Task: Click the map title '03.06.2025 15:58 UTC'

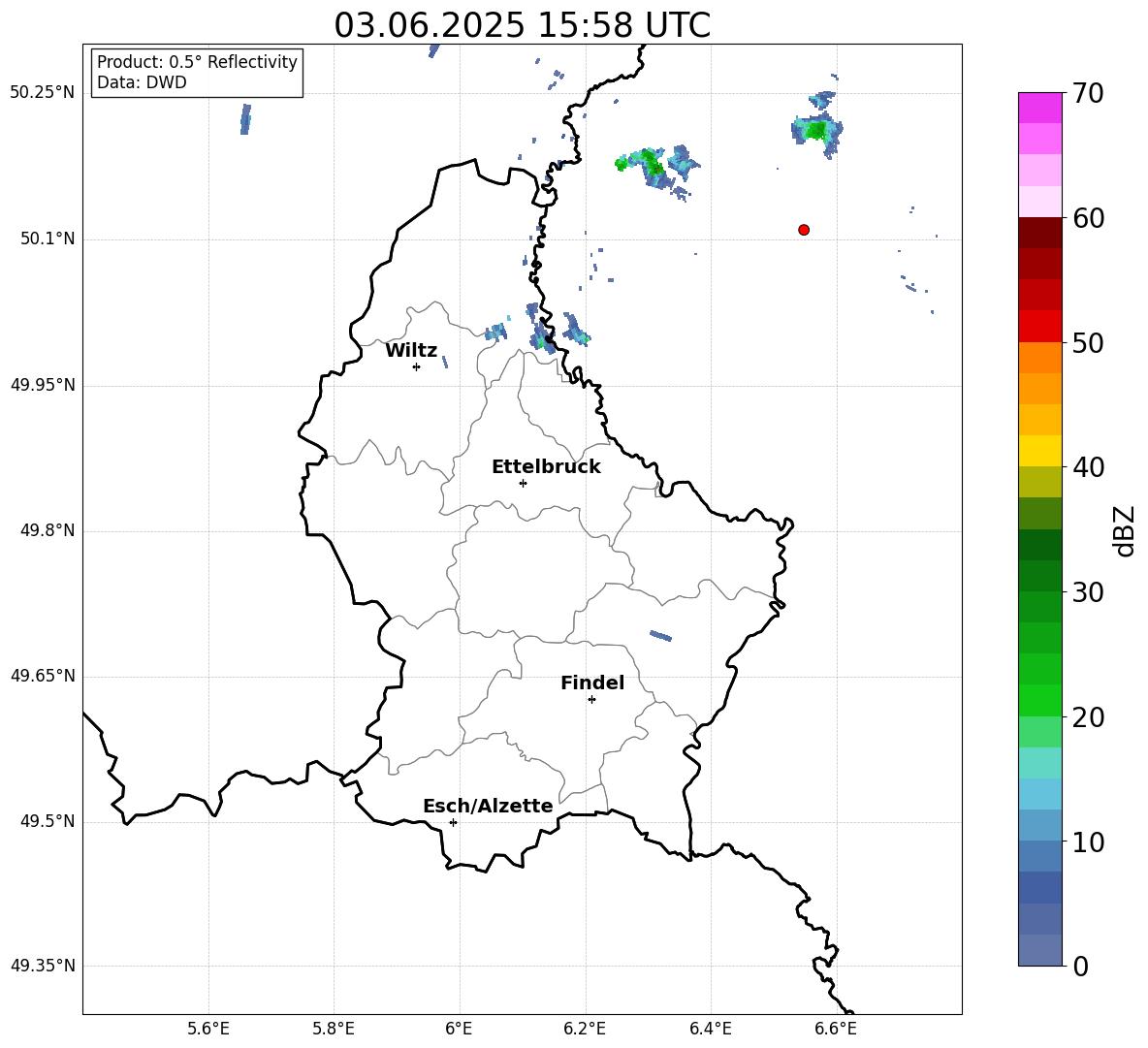Action: coord(522,25)
